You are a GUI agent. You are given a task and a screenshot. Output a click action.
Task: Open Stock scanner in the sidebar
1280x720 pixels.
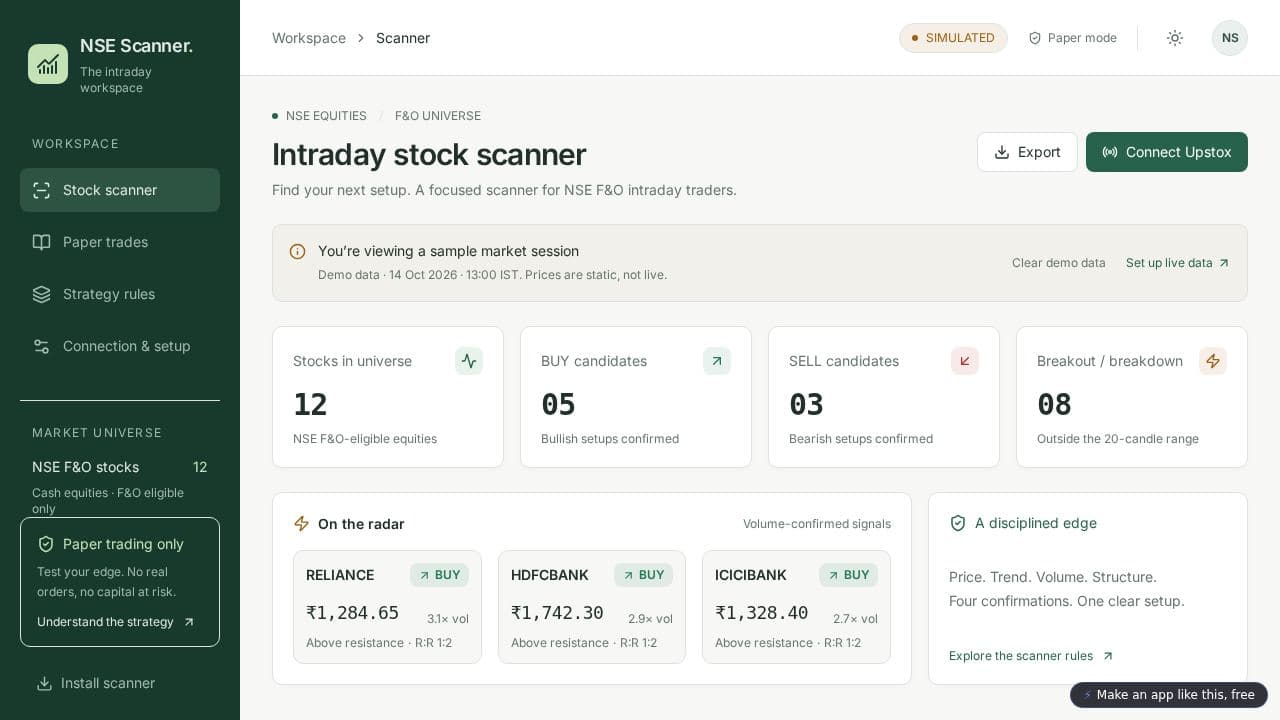coord(120,190)
